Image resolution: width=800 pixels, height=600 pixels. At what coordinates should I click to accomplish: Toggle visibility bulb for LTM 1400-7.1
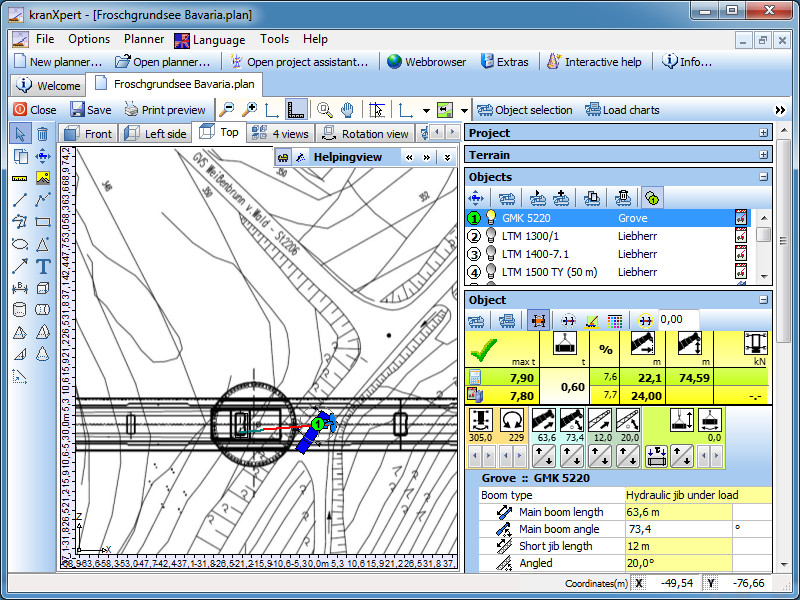pos(491,254)
